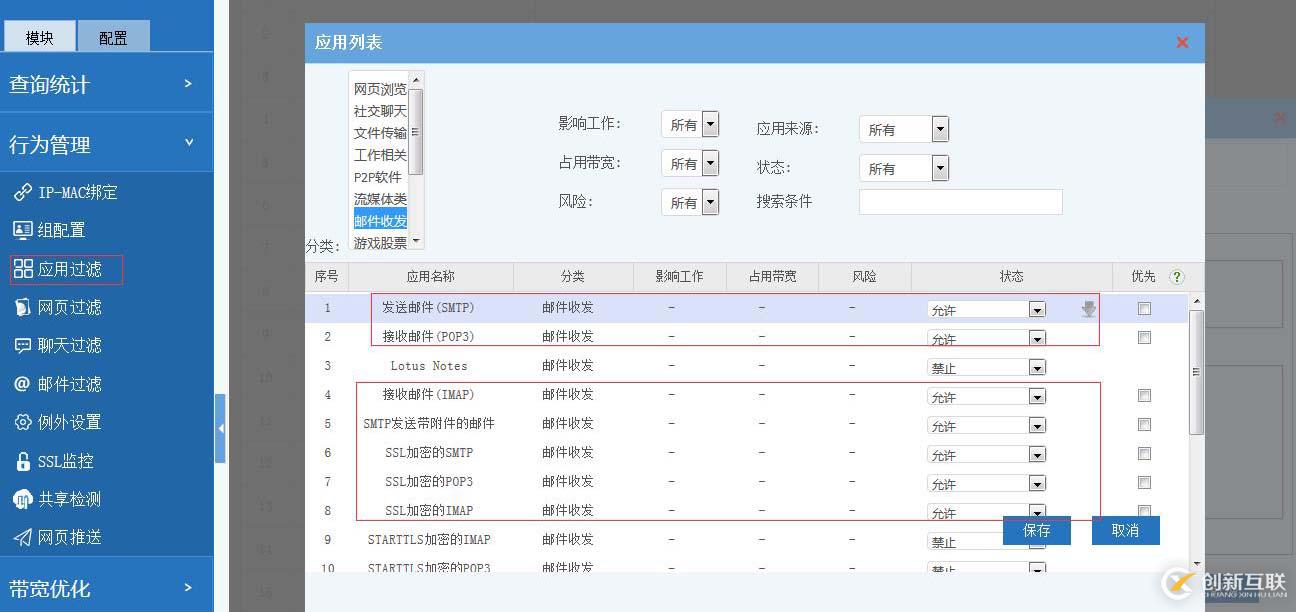
Task: Click STARTTLS加密的IMAP row name
Action: tap(429, 540)
